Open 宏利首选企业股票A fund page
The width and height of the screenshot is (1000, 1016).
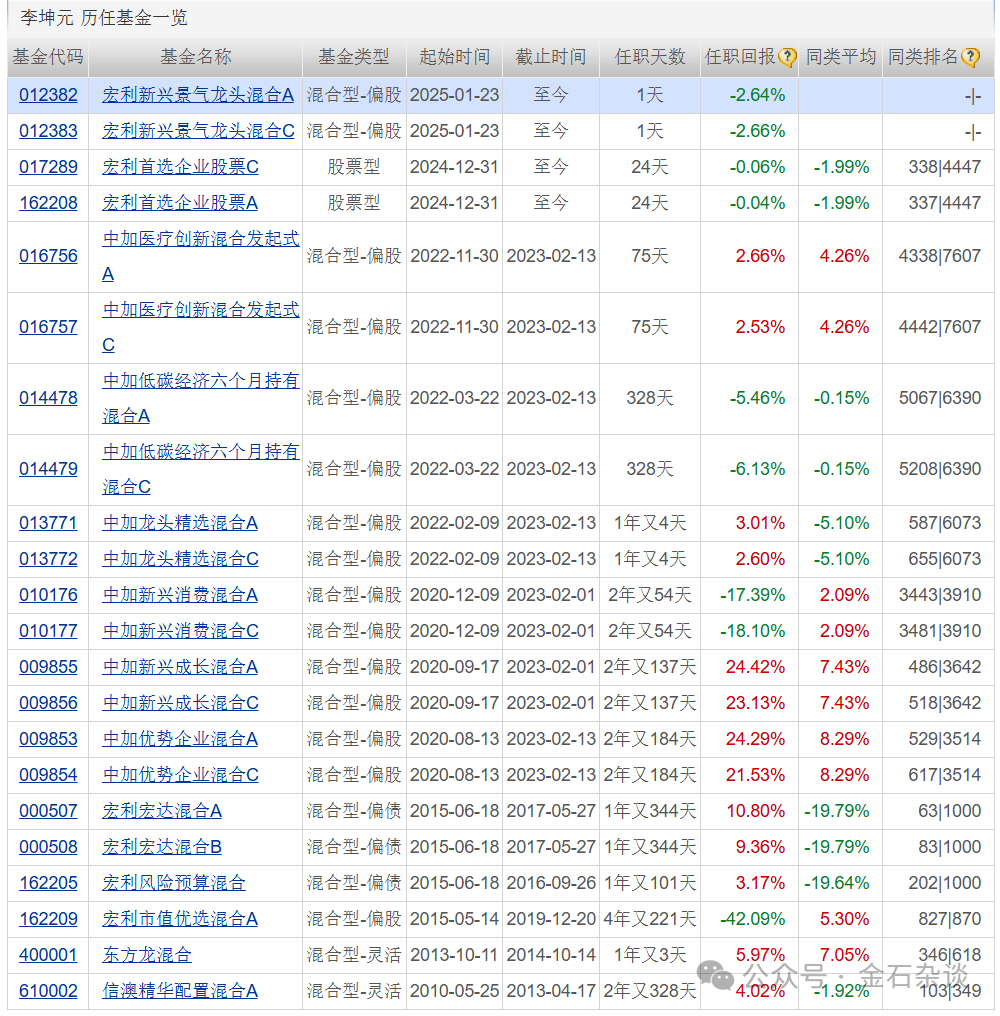(180, 203)
